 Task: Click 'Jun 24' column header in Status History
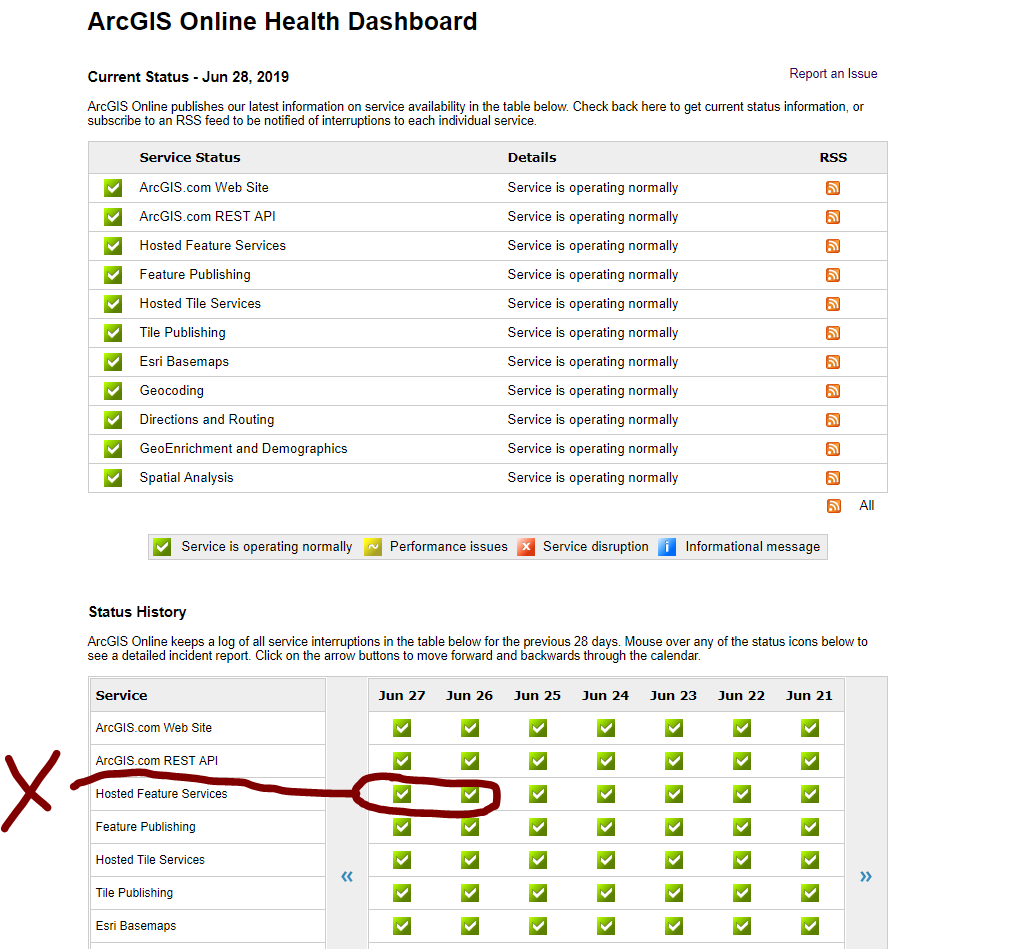[605, 695]
